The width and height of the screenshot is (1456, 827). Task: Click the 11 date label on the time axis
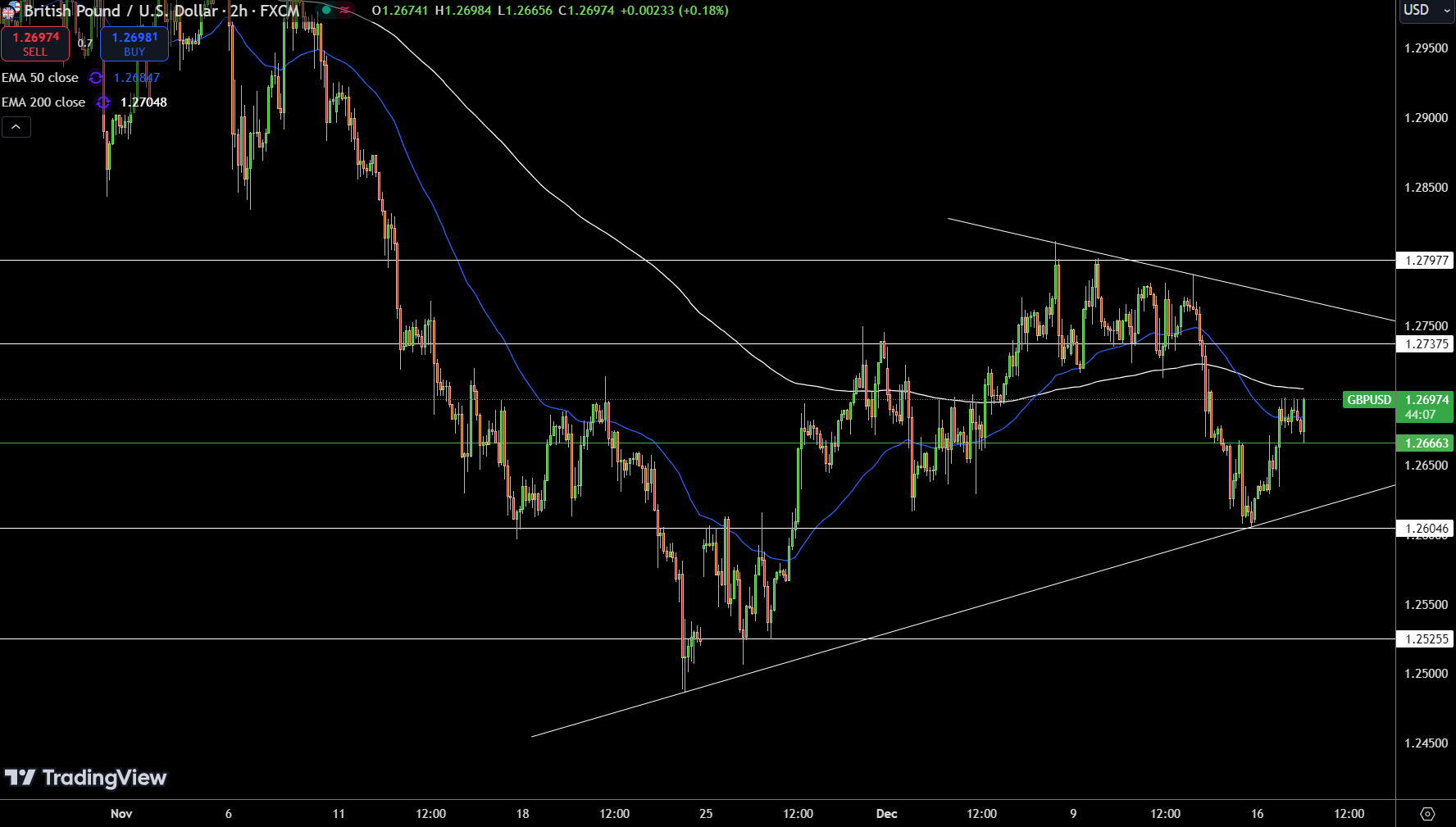coord(339,814)
